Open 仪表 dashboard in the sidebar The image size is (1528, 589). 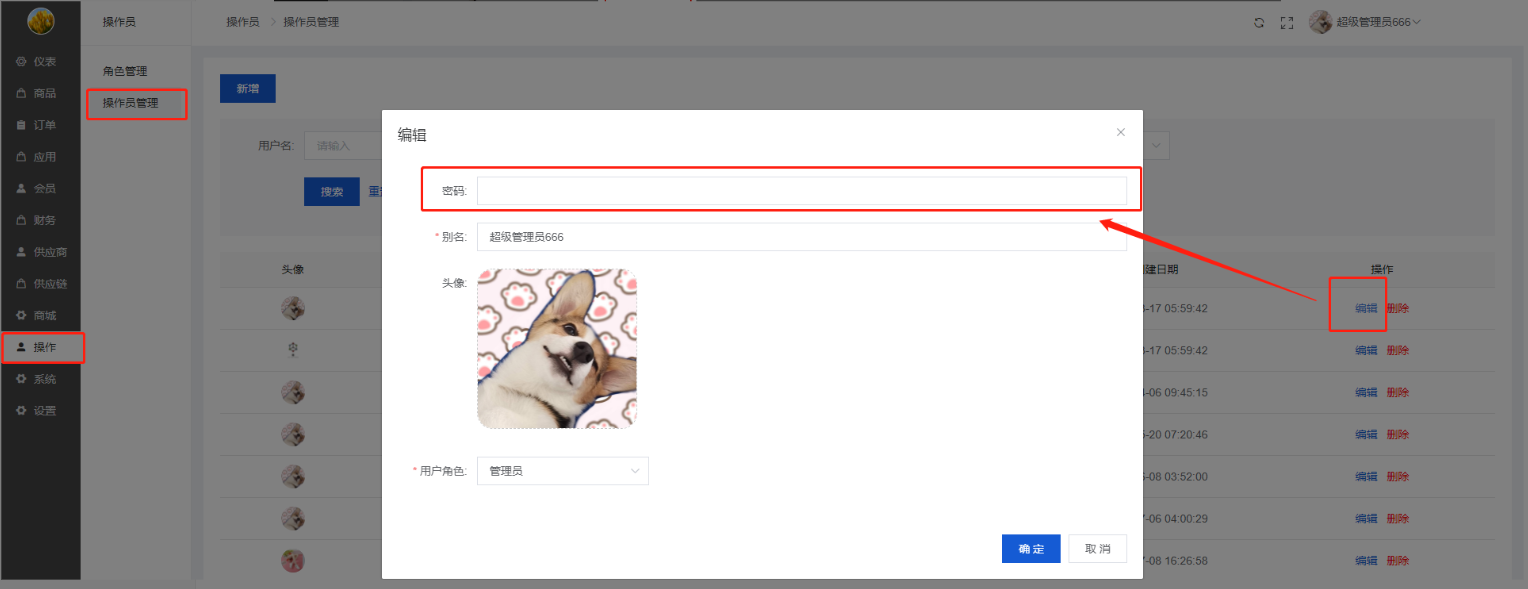point(42,62)
